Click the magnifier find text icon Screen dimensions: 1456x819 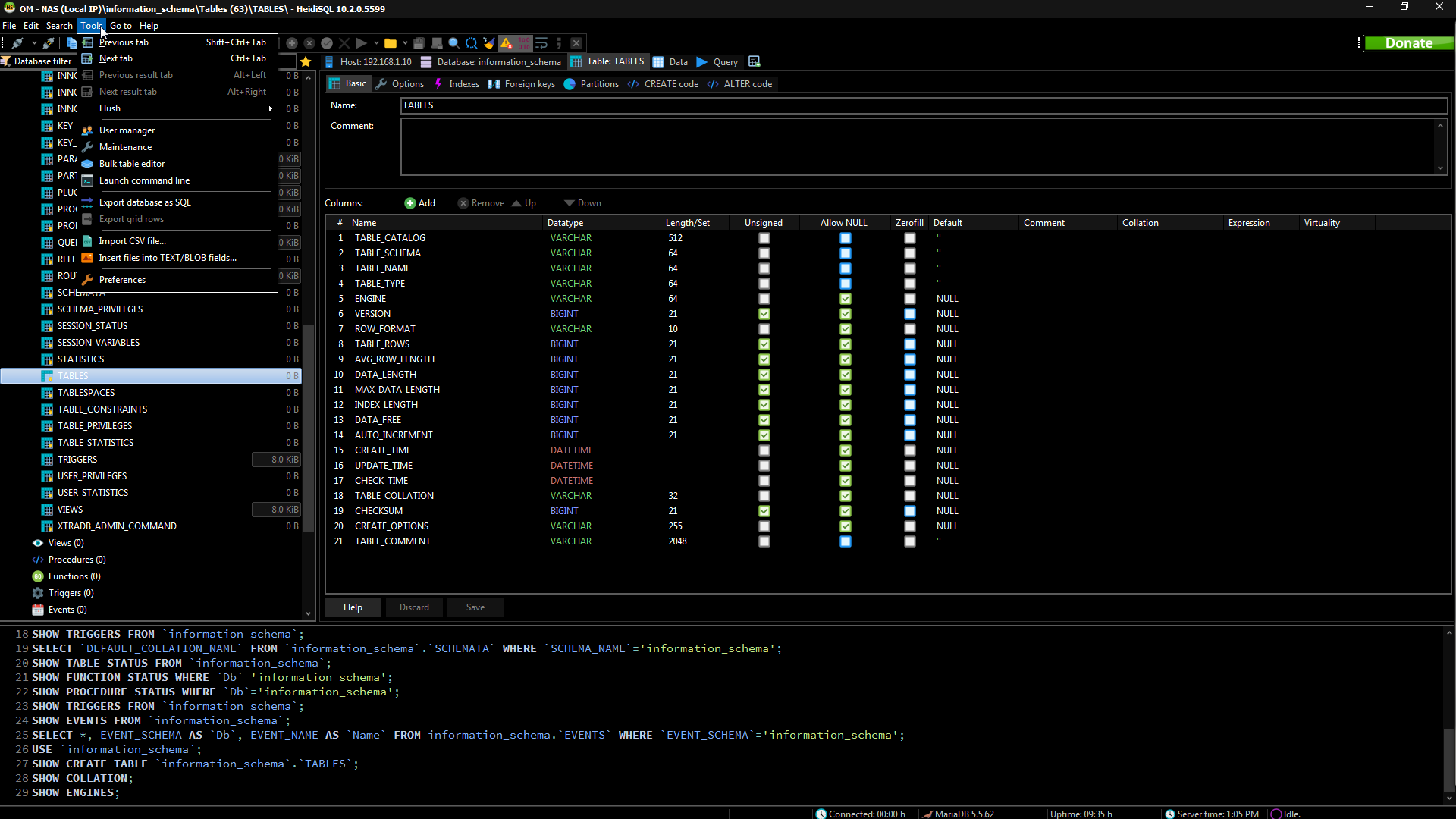point(453,43)
